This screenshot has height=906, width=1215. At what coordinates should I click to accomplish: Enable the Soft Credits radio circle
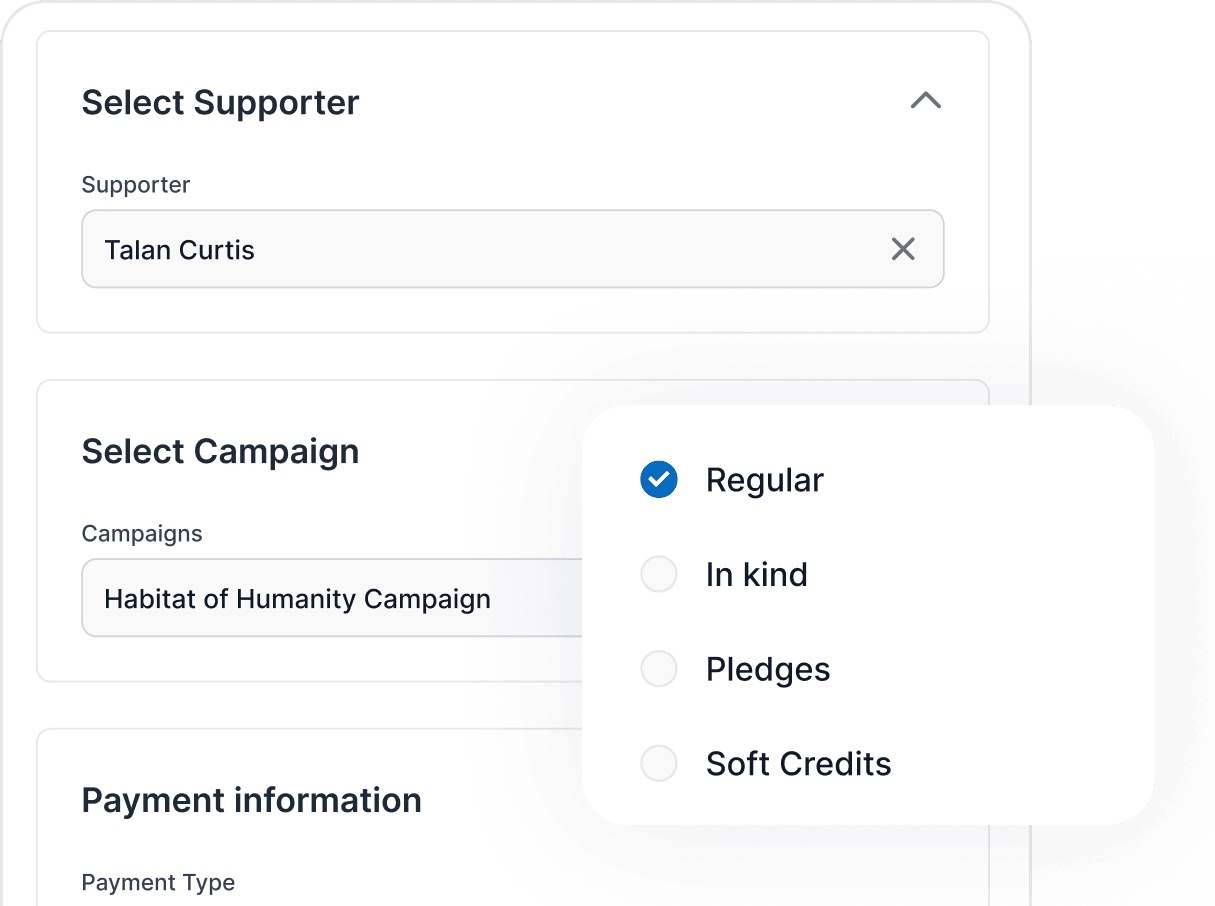pos(659,764)
